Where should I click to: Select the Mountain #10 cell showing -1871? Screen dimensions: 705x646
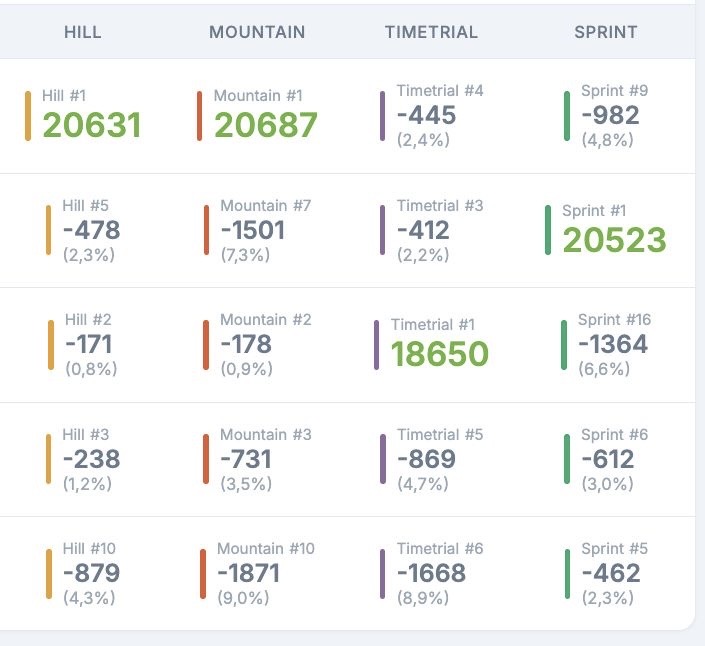249,574
